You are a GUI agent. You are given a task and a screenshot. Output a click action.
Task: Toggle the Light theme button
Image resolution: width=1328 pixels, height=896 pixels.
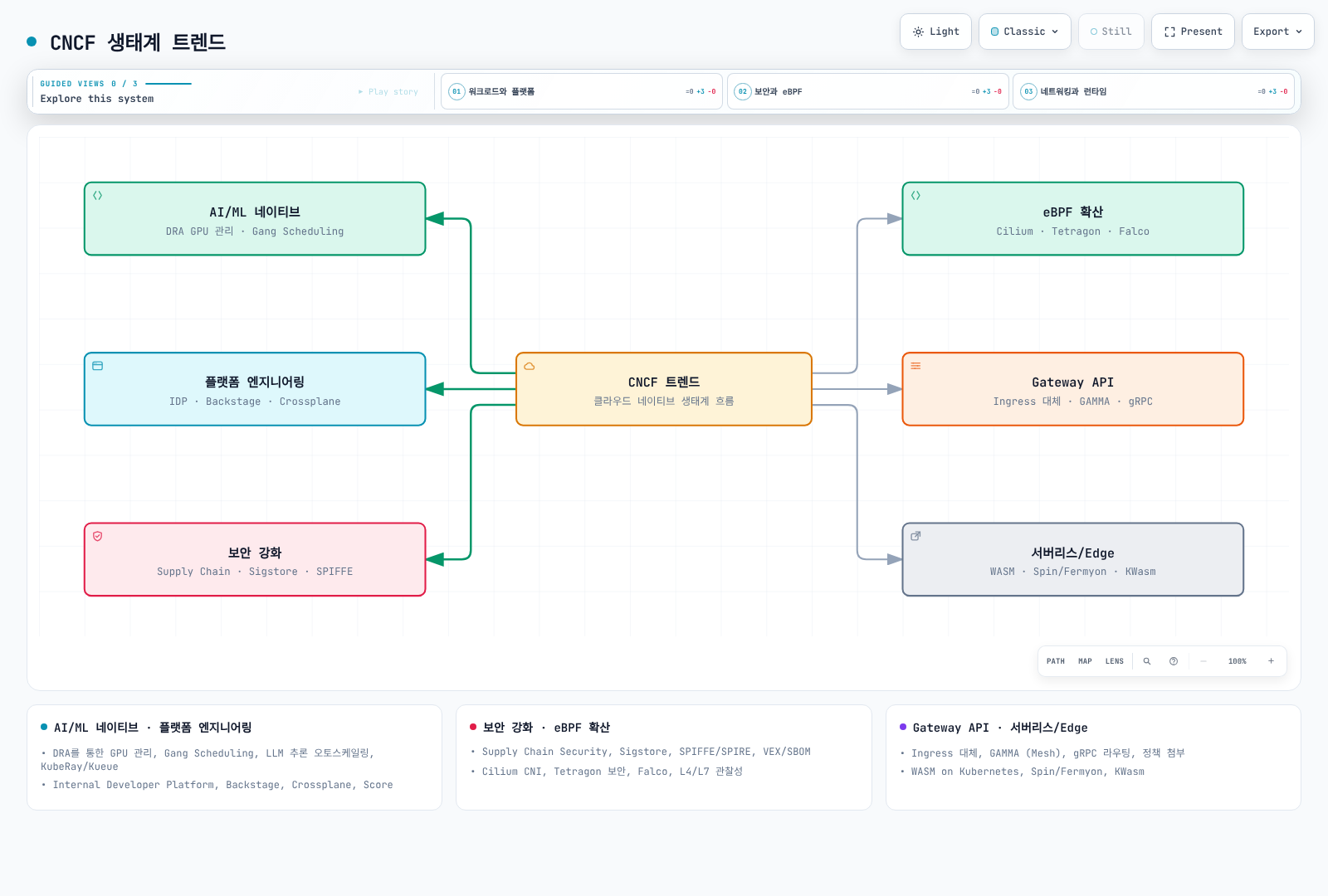935,32
